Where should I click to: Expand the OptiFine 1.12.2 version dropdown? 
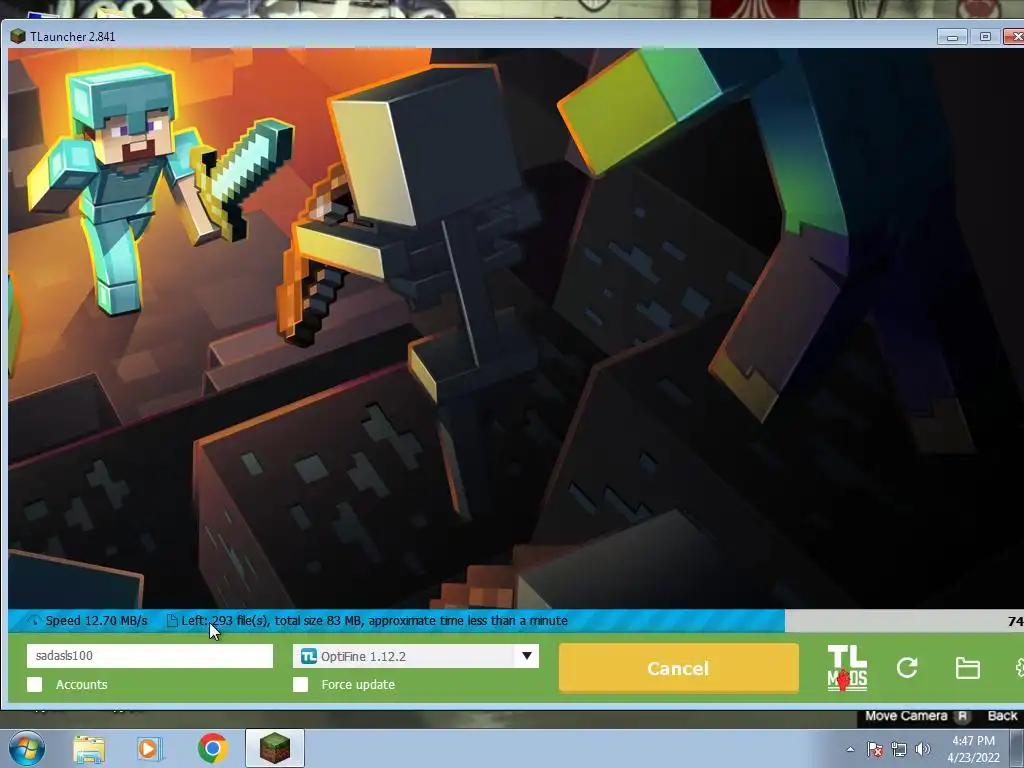coord(526,656)
